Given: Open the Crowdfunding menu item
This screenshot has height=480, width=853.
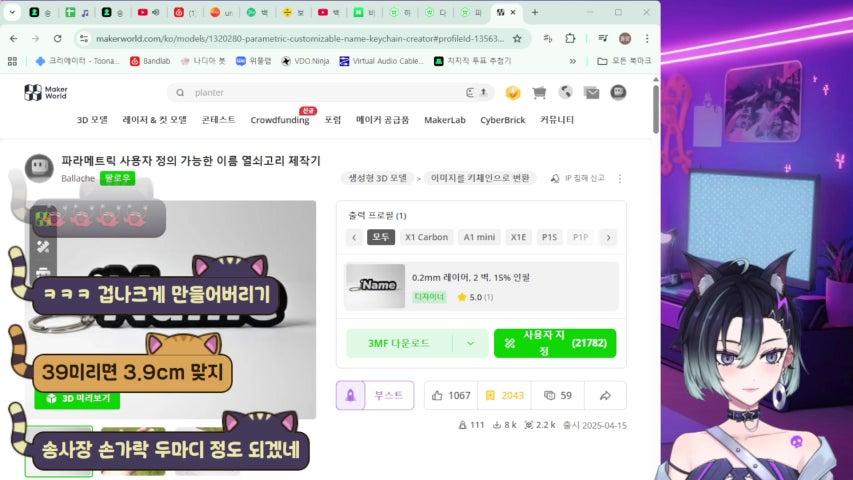Looking at the screenshot, I should (280, 120).
